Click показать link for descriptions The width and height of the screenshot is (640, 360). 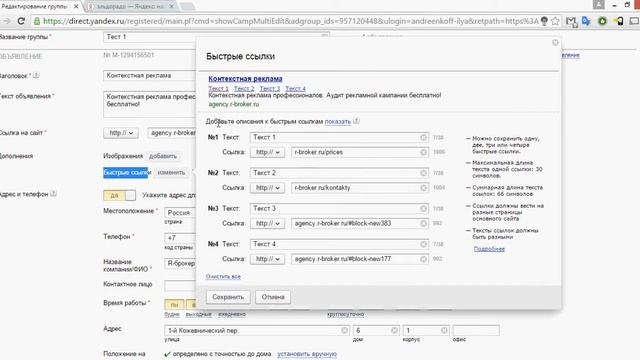click(x=338, y=121)
